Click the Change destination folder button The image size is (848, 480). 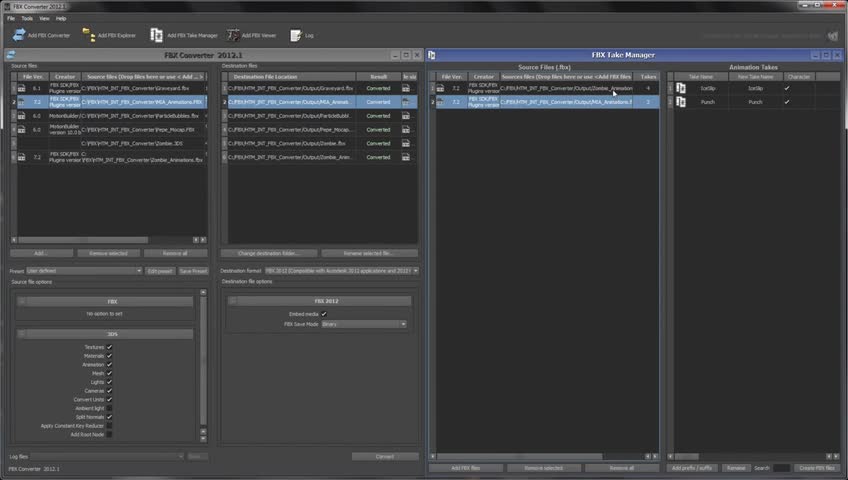pyautogui.click(x=269, y=253)
